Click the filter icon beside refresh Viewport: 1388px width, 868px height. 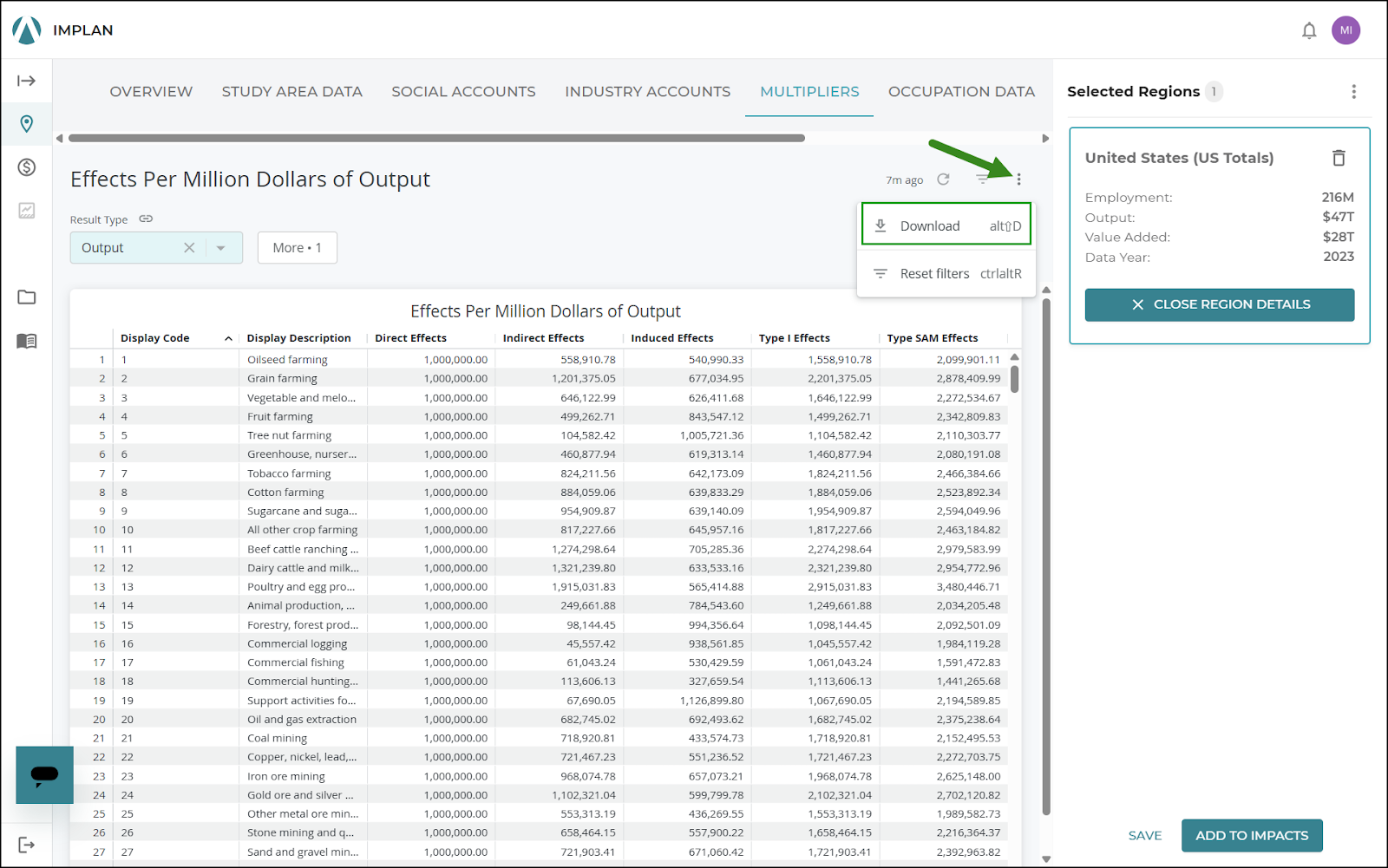click(x=981, y=179)
